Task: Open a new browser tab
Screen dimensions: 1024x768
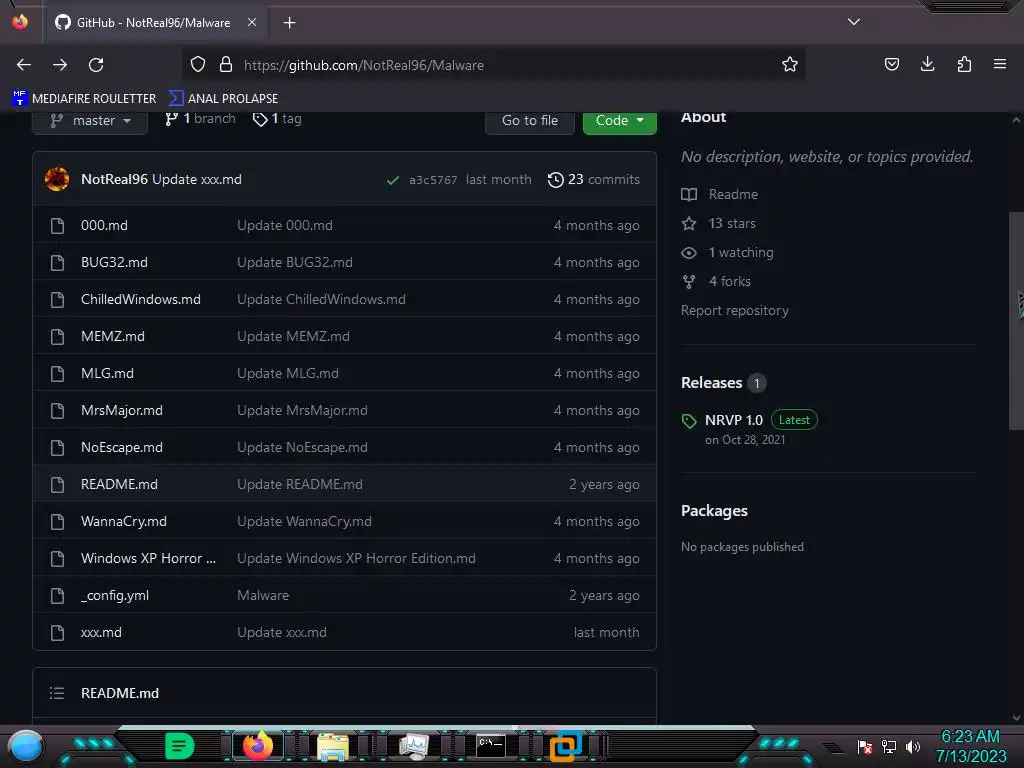Action: click(x=289, y=23)
